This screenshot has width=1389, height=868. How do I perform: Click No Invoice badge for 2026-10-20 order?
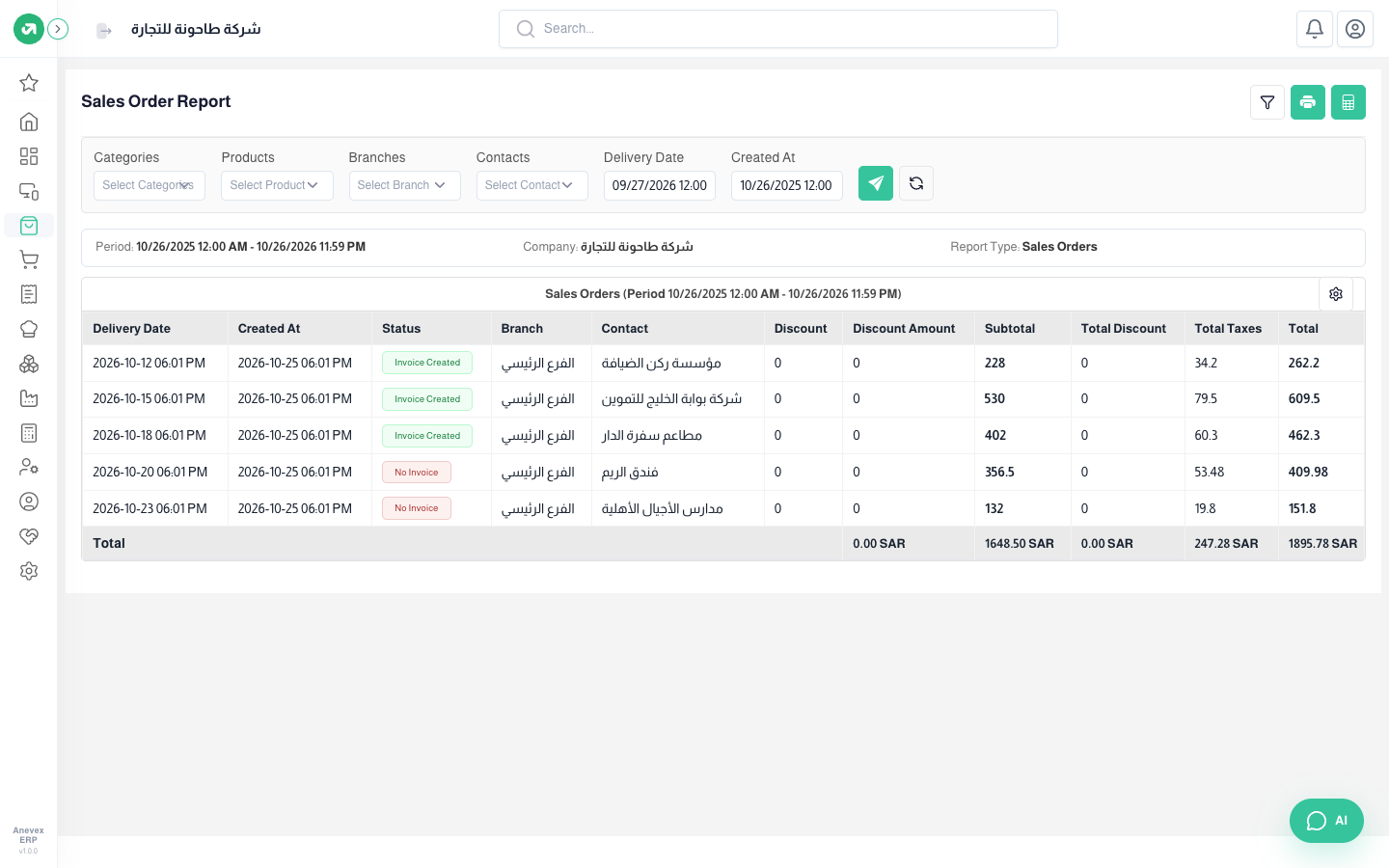tap(417, 473)
